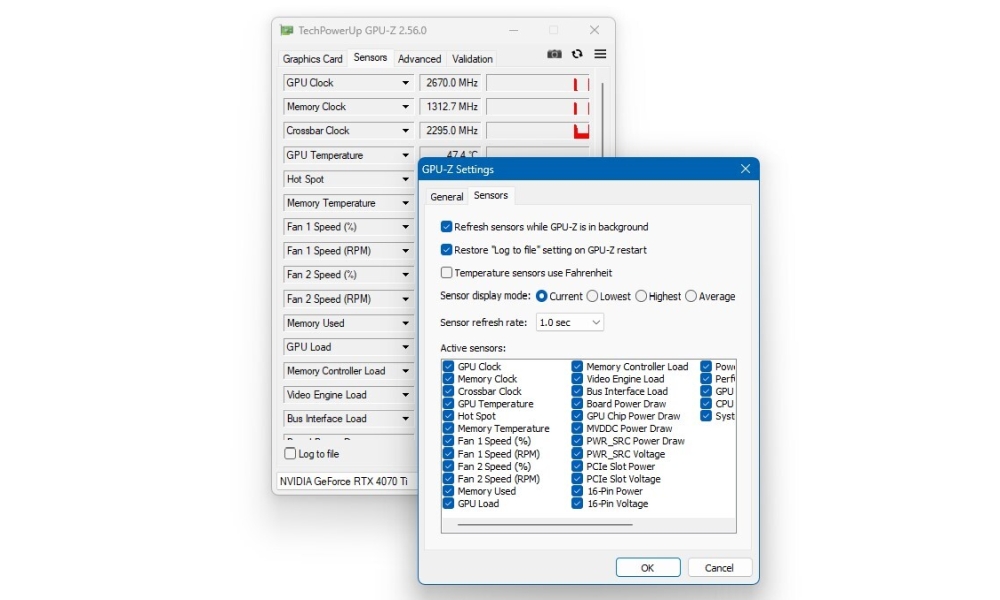Close the GPU-Z Settings dialog
Screen dimensions: 1000x600
coord(745,170)
